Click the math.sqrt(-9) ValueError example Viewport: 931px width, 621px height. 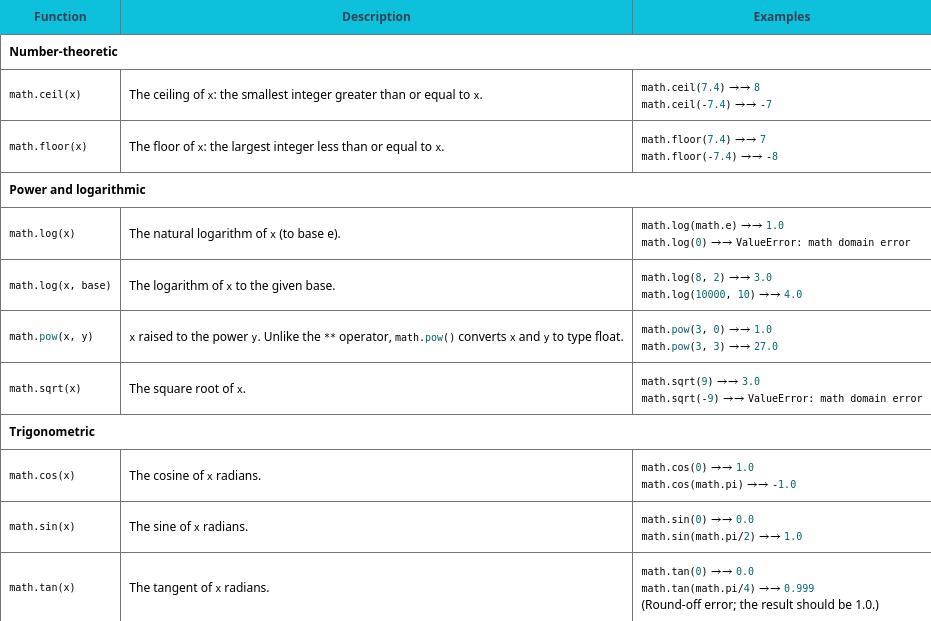(x=781, y=398)
